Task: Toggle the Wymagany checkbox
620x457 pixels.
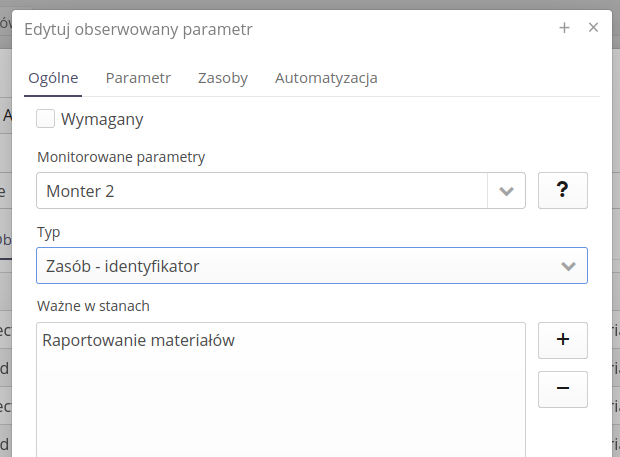Action: [x=45, y=119]
